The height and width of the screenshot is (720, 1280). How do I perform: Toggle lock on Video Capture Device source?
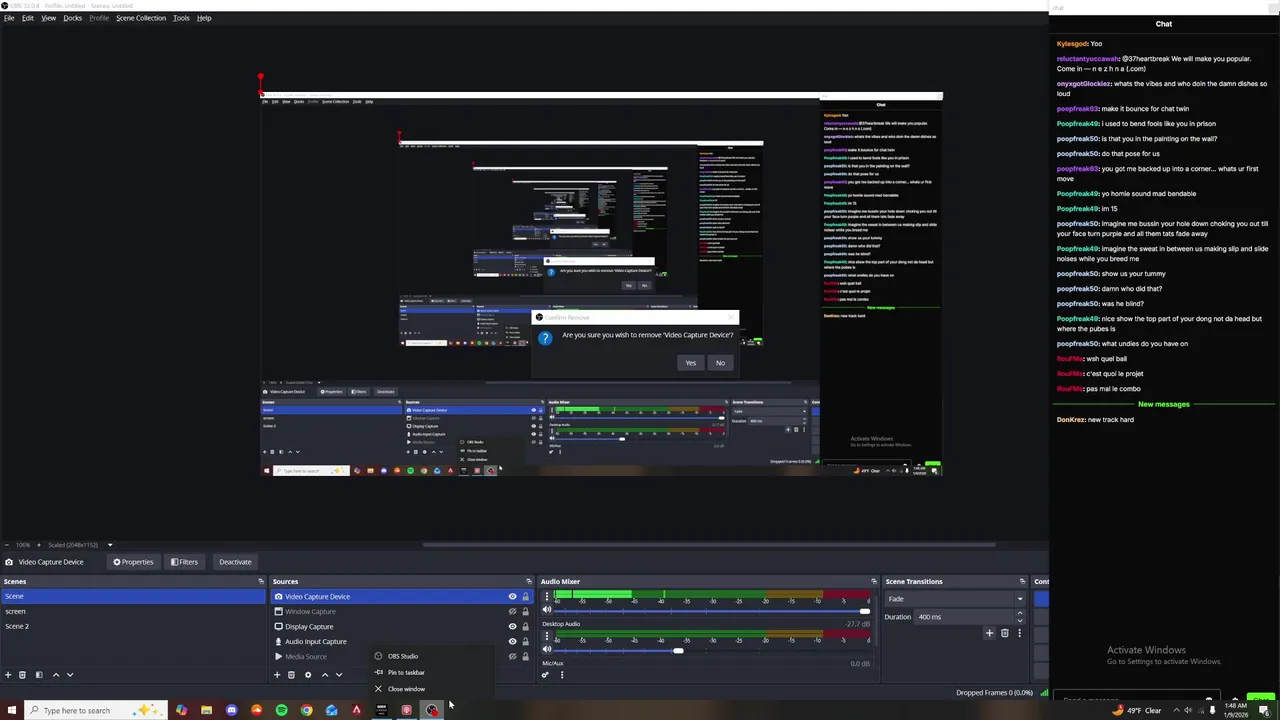(525, 597)
